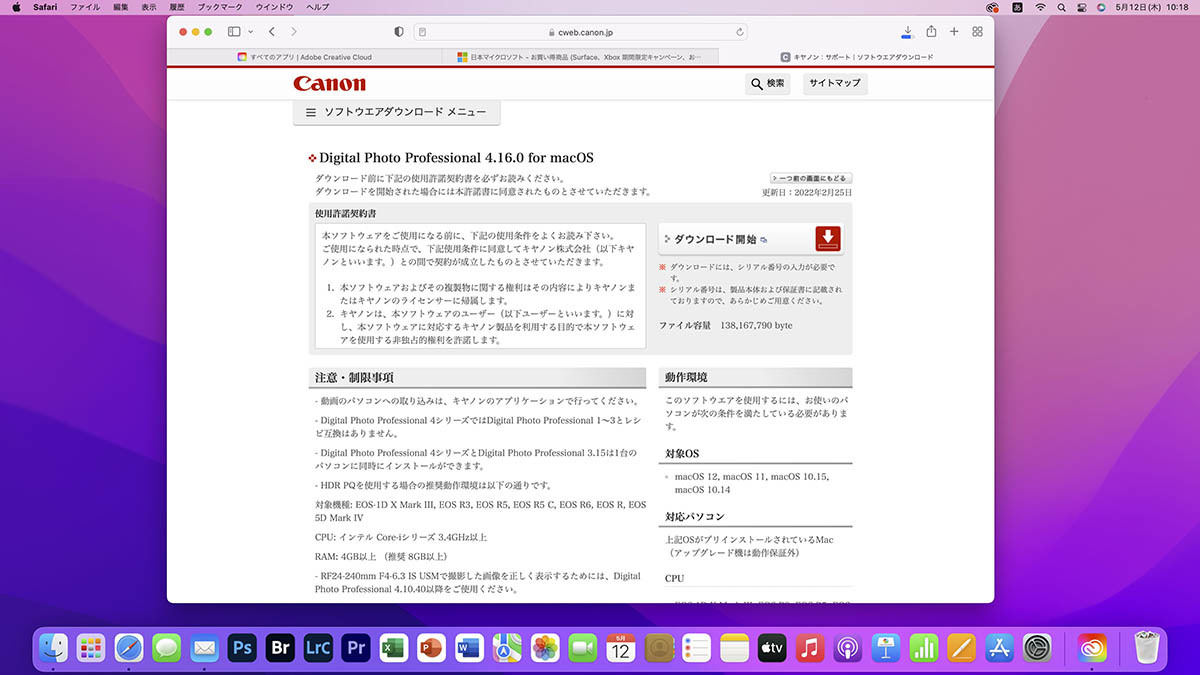Open the Calendar app from Dock
Image resolution: width=1200 pixels, height=675 pixels.
(x=621, y=648)
